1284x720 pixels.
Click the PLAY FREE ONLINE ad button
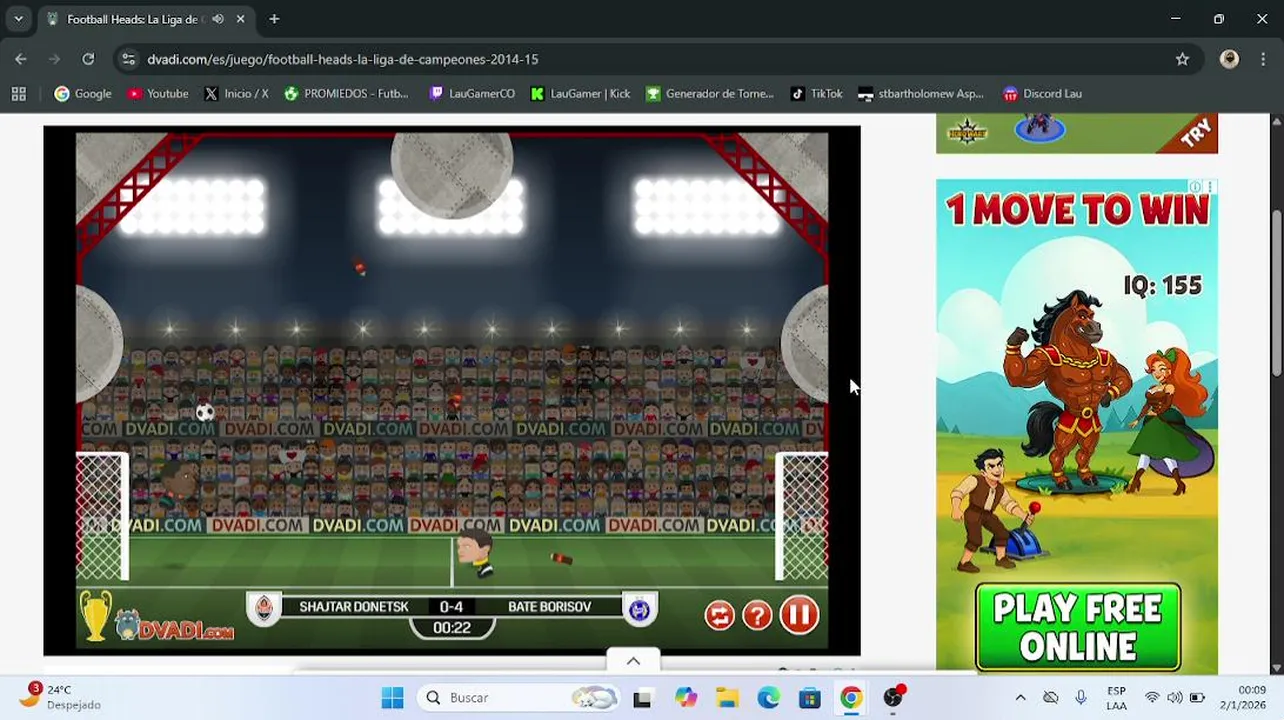coord(1078,627)
